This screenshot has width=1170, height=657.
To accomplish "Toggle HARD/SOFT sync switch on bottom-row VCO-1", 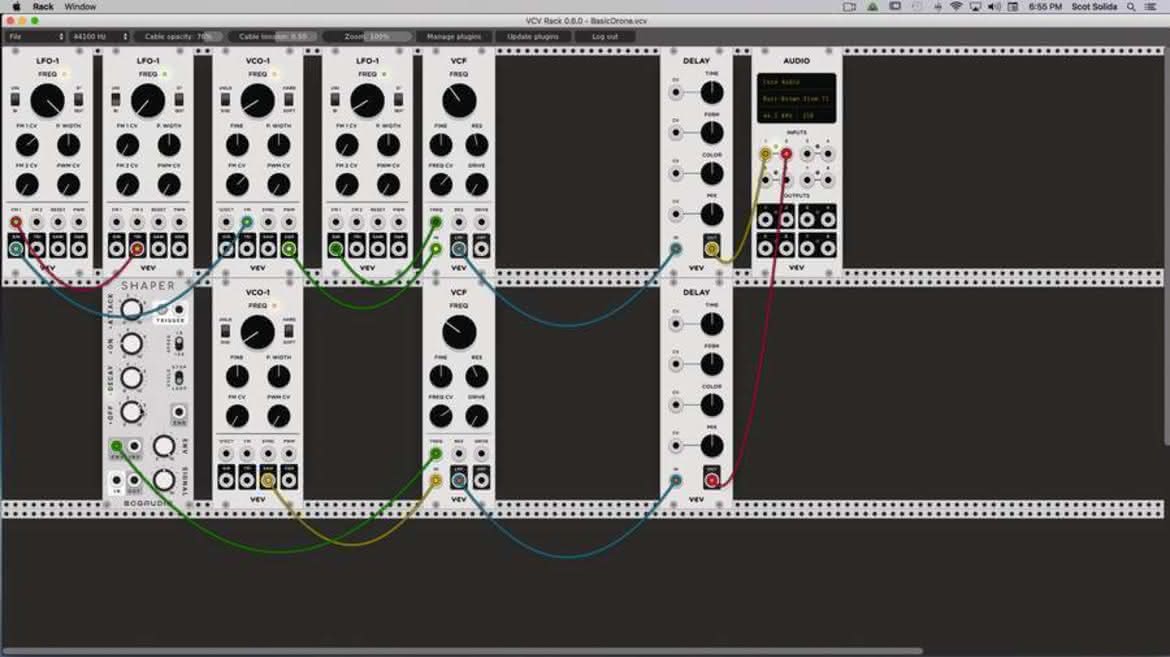I will pos(289,331).
